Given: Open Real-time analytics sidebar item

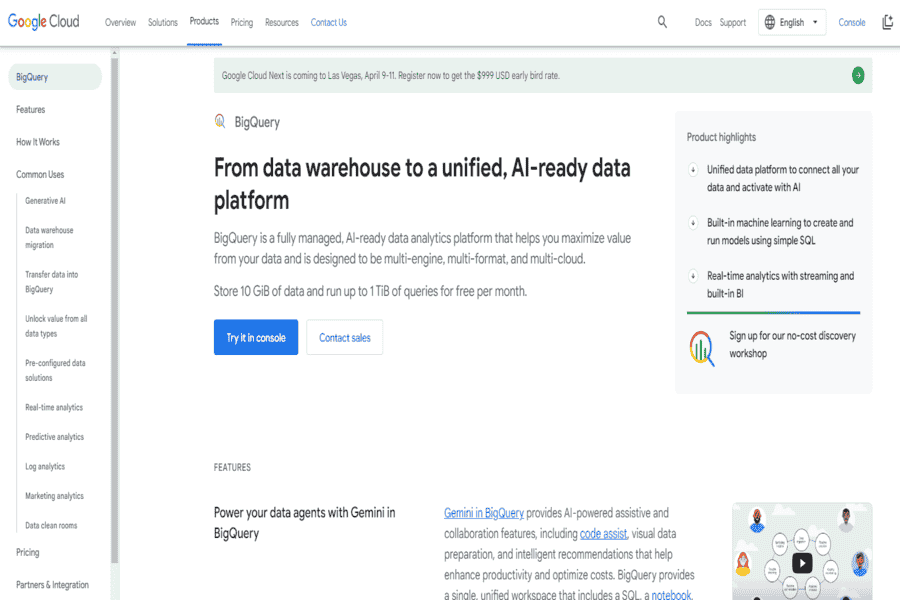Looking at the screenshot, I should pos(54,407).
